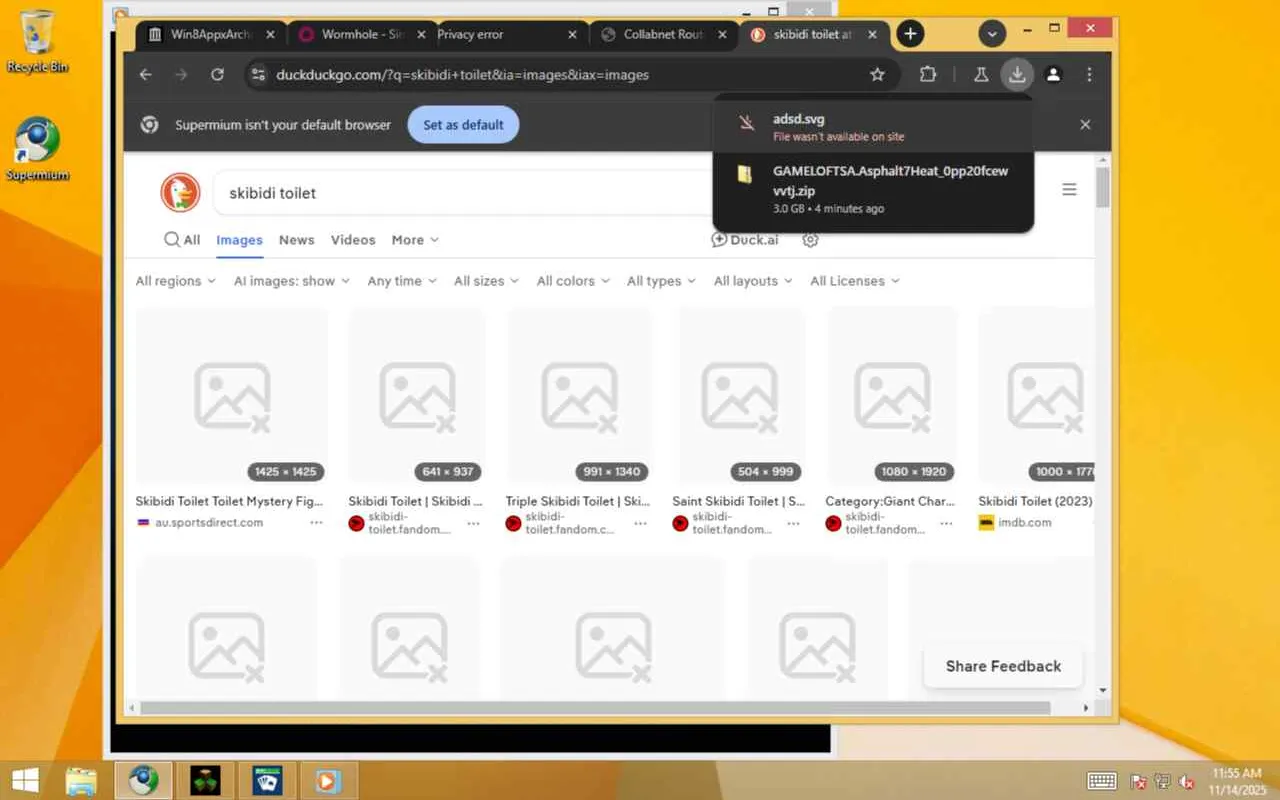Open the Skibidi Toilet (2023) result title
The image size is (1280, 800).
pos(1035,501)
